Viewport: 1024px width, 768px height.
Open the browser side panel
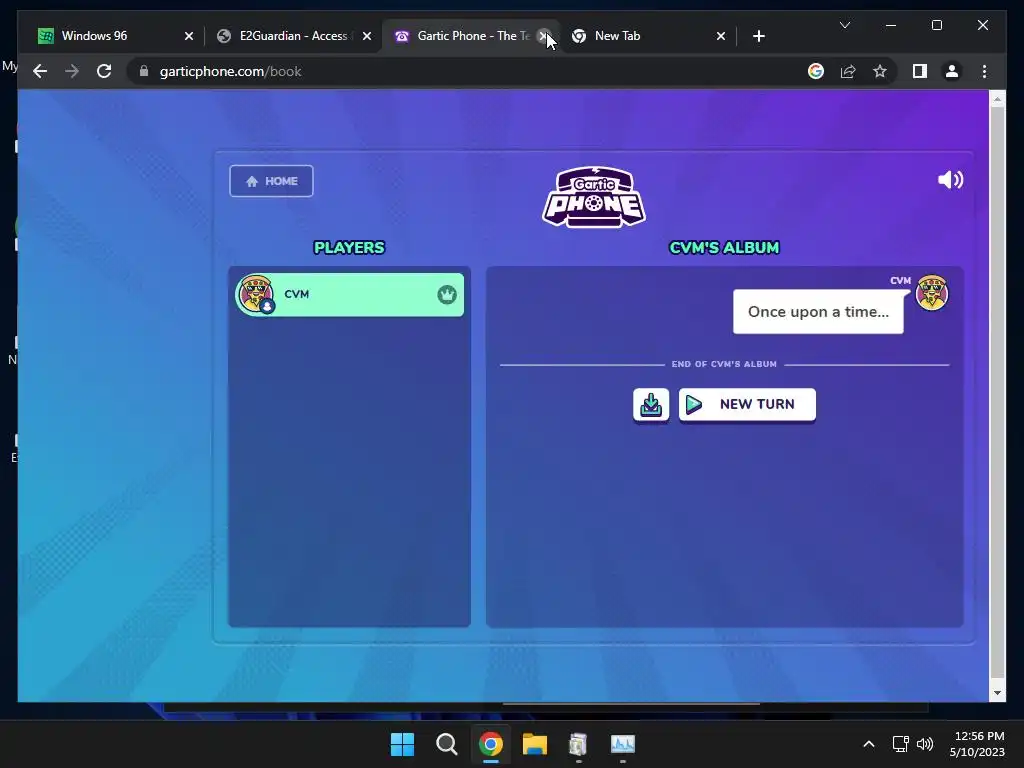coord(920,71)
